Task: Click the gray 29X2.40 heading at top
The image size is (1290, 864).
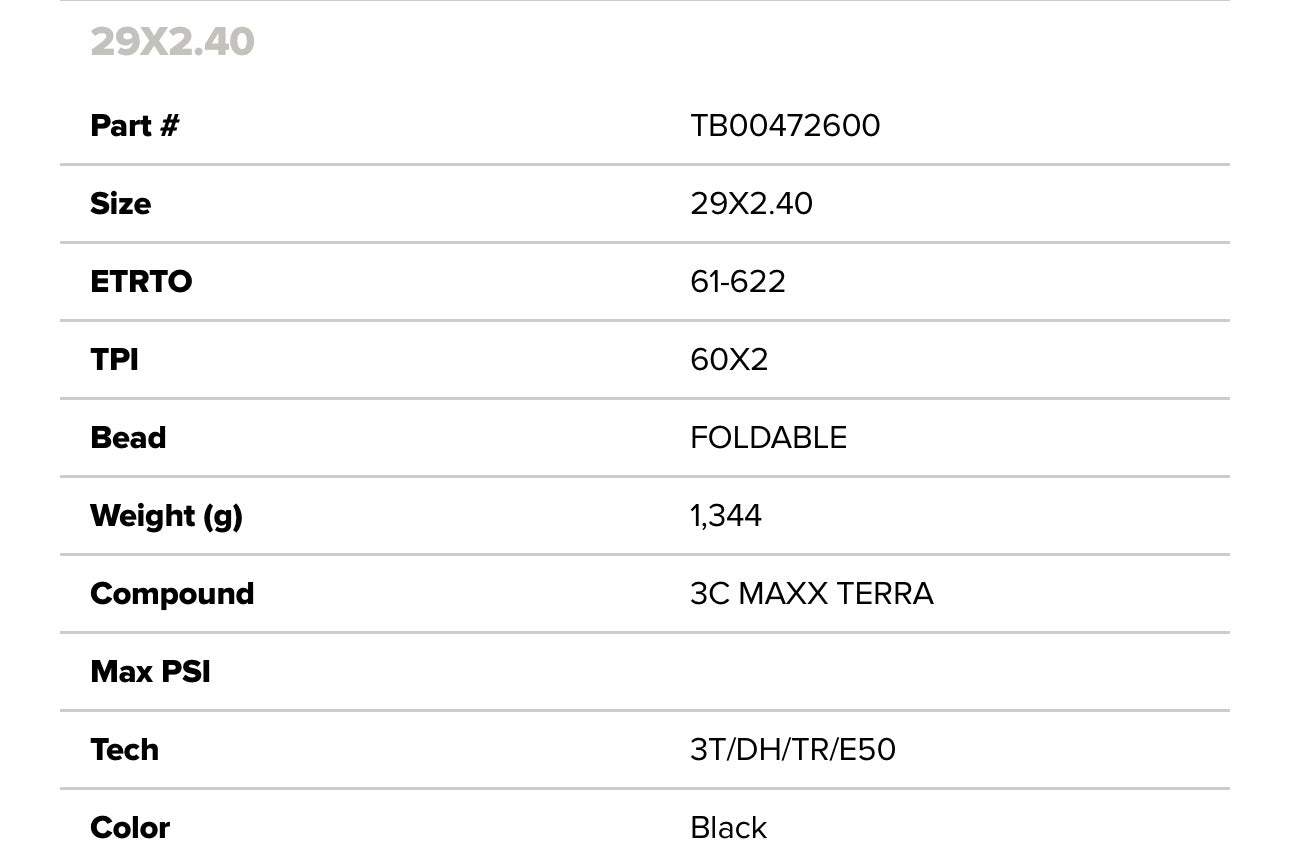Action: pos(172,42)
